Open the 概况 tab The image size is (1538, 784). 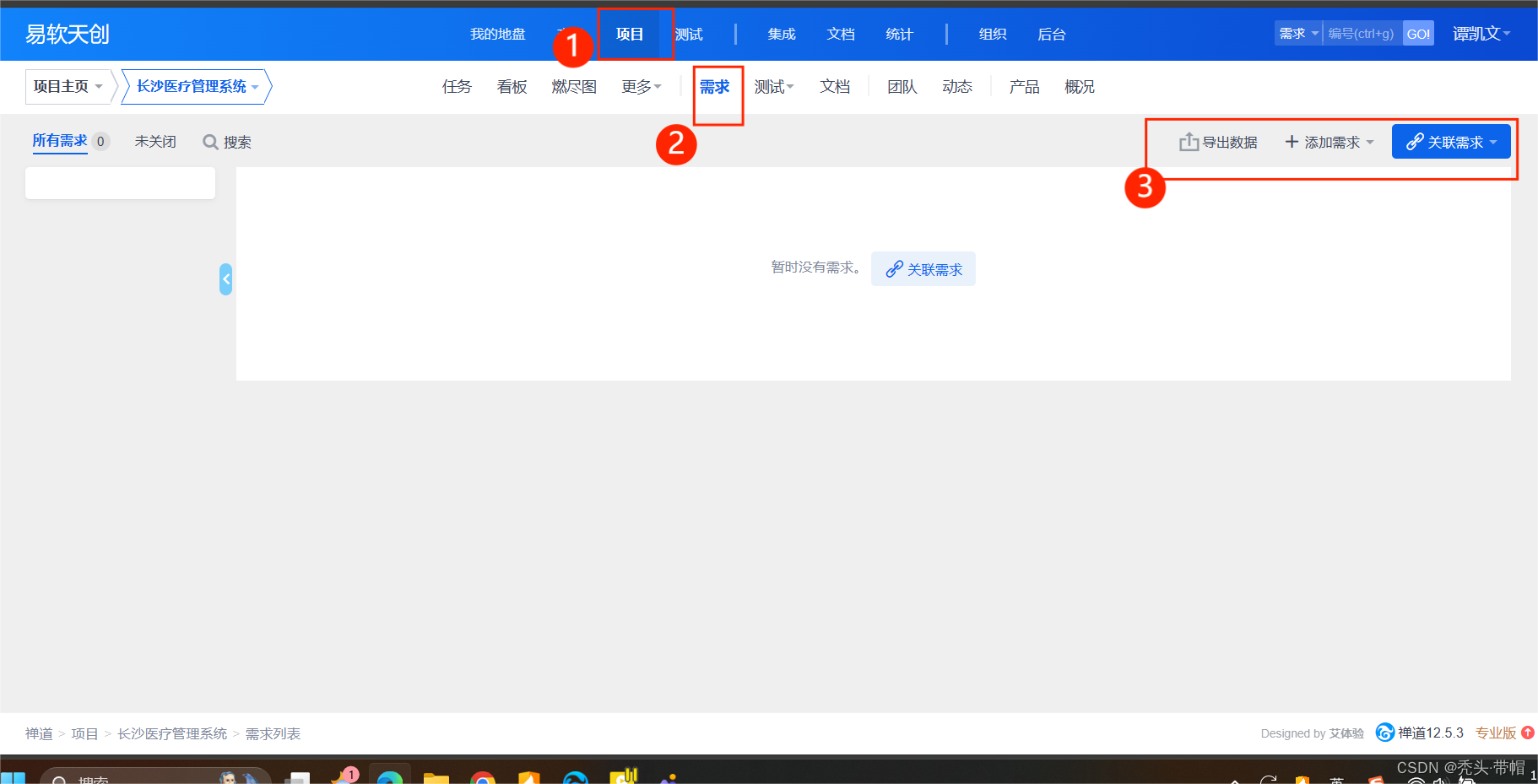point(1080,87)
